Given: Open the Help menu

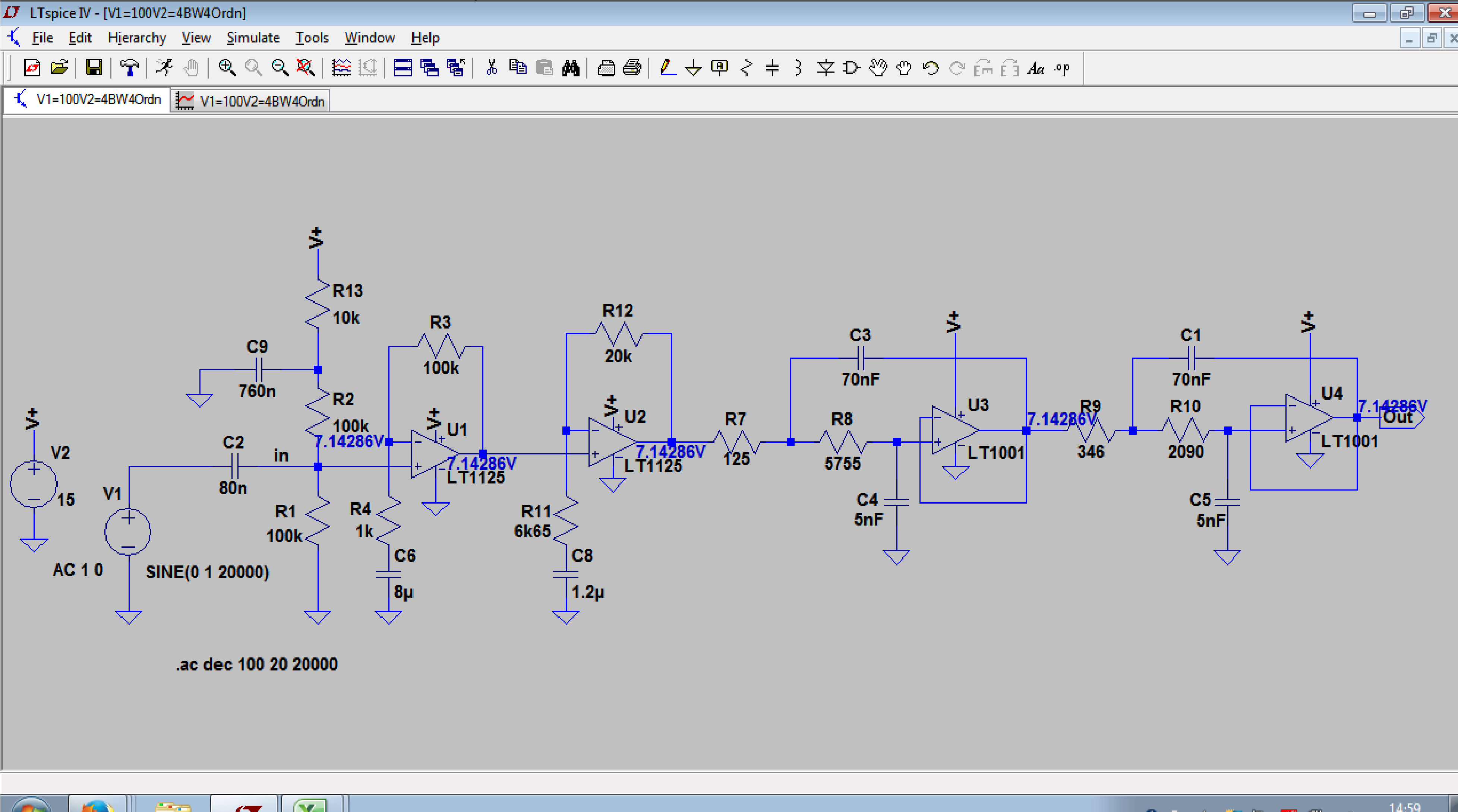Looking at the screenshot, I should (425, 38).
